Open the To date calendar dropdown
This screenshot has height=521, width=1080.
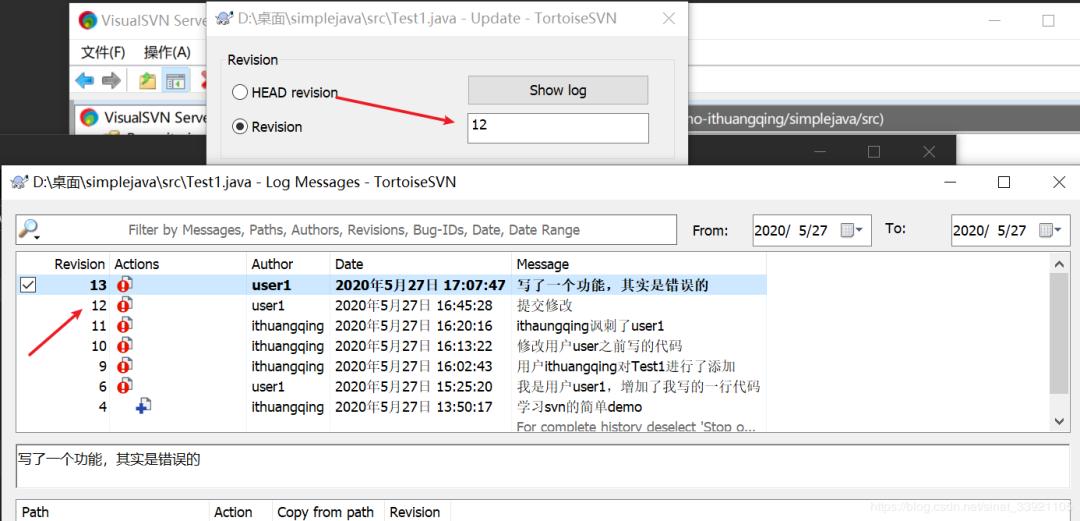[x=1050, y=230]
